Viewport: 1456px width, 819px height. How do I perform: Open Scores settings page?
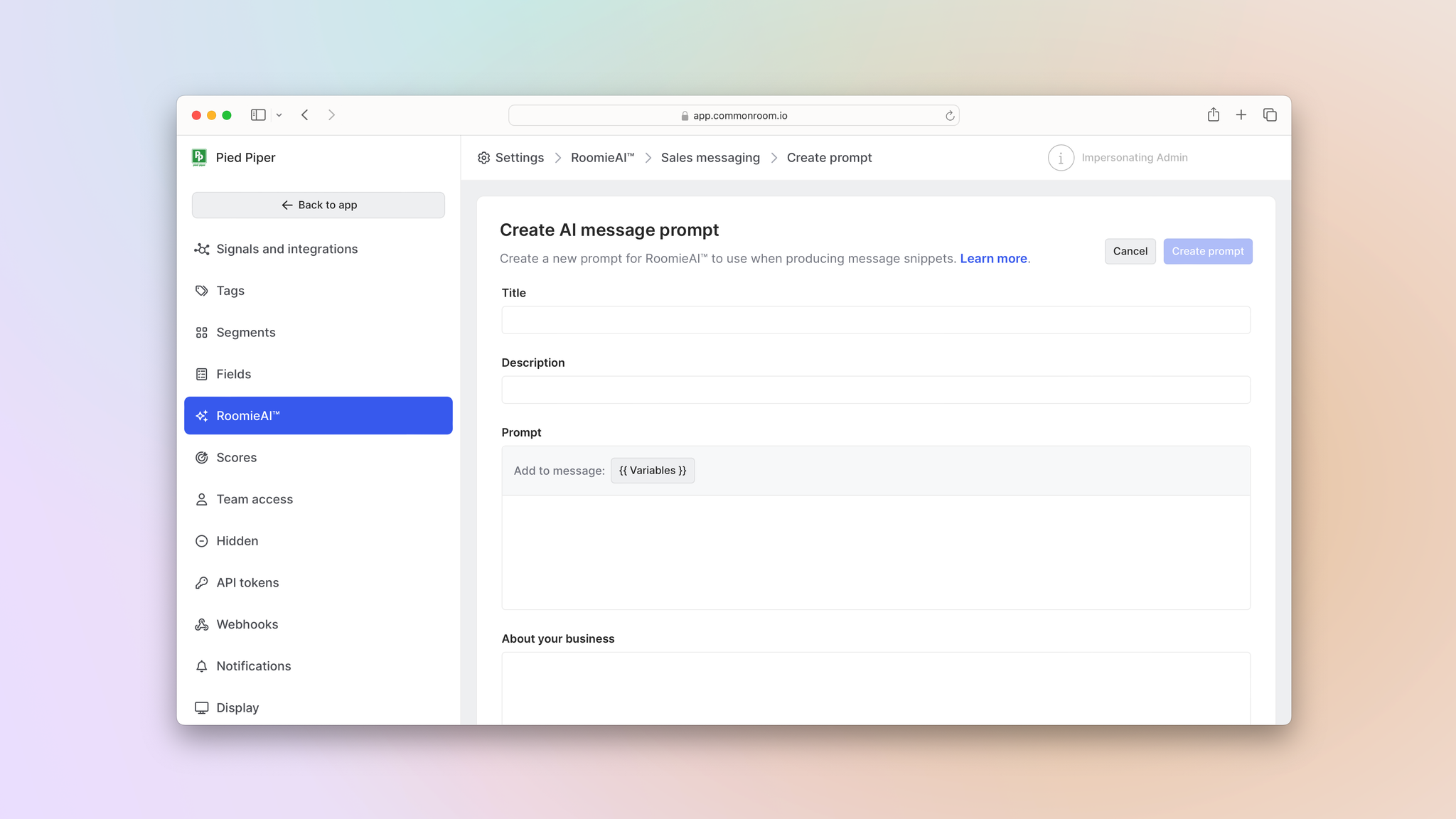point(318,457)
